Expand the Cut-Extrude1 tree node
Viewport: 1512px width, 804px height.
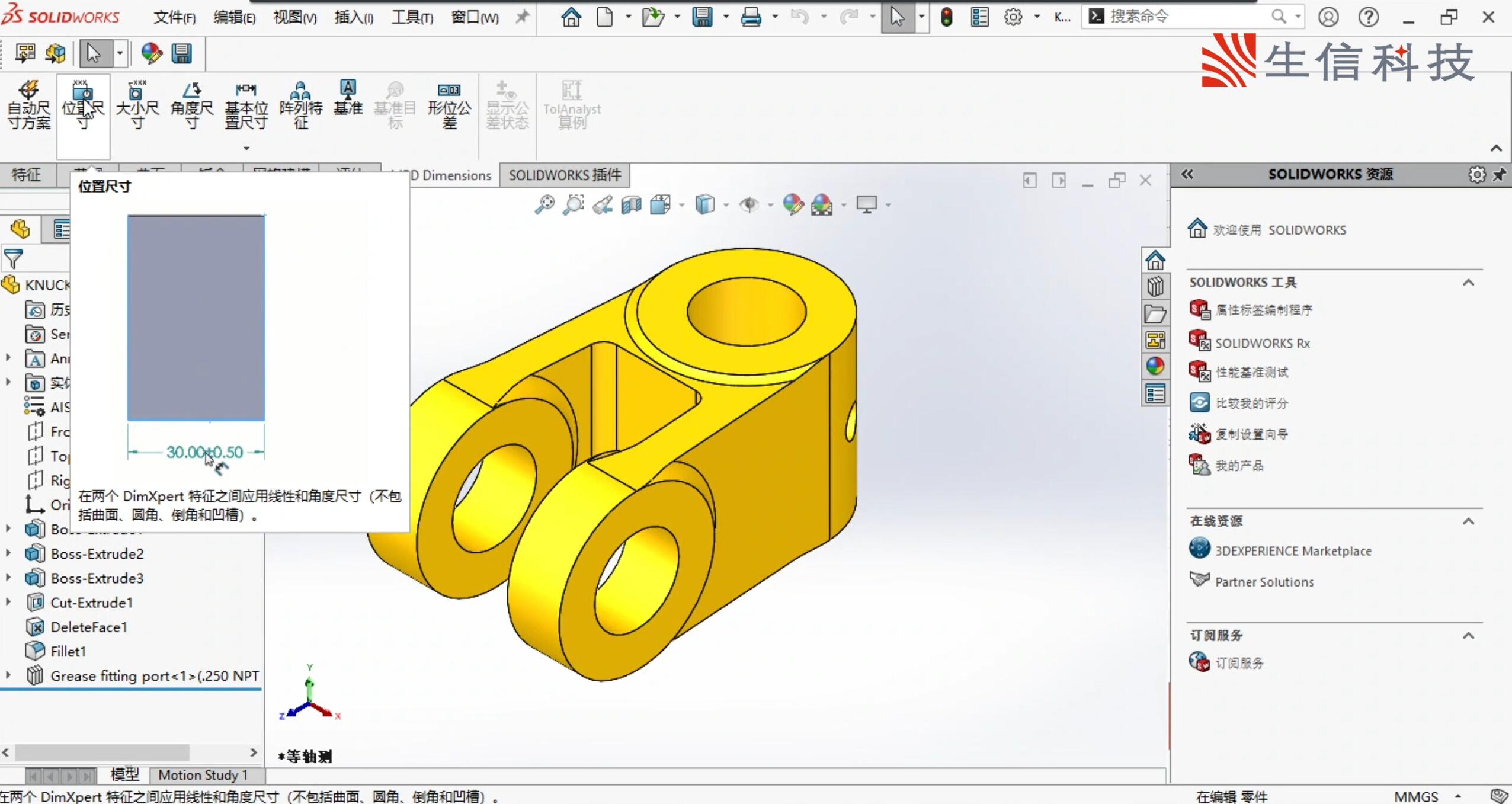click(8, 602)
